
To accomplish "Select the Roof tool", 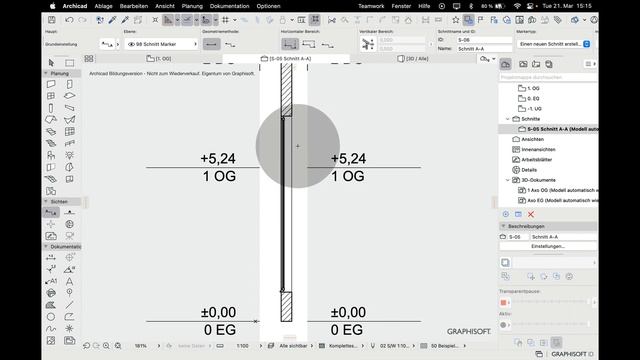I will coord(51,120).
